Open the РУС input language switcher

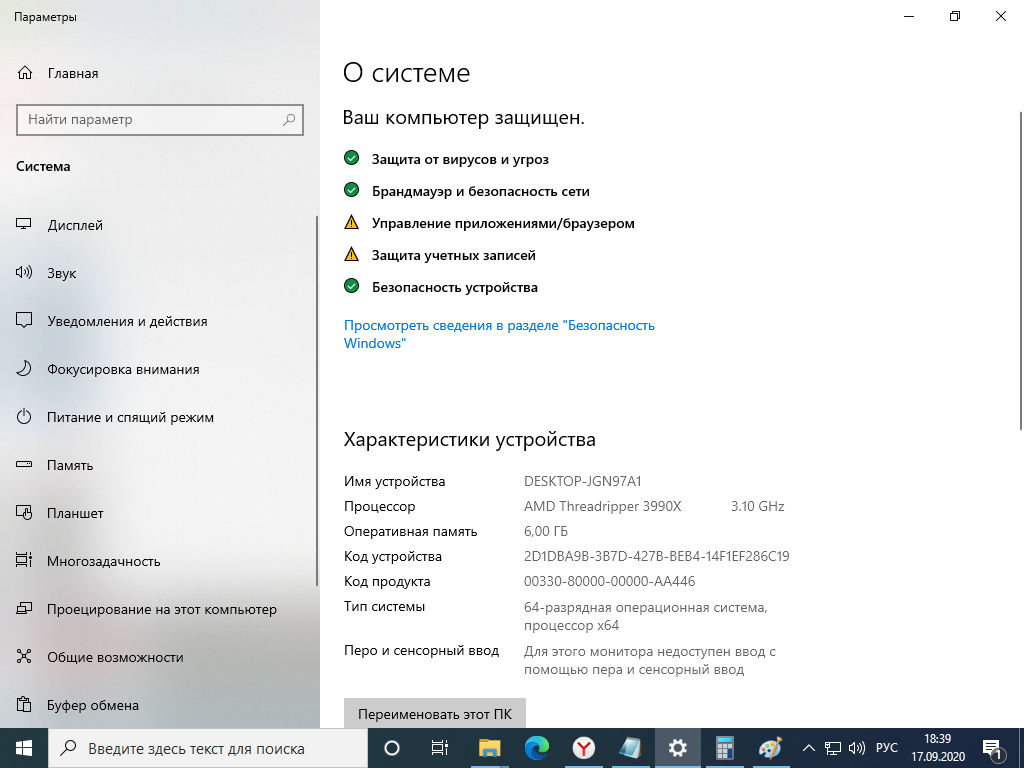(886, 748)
